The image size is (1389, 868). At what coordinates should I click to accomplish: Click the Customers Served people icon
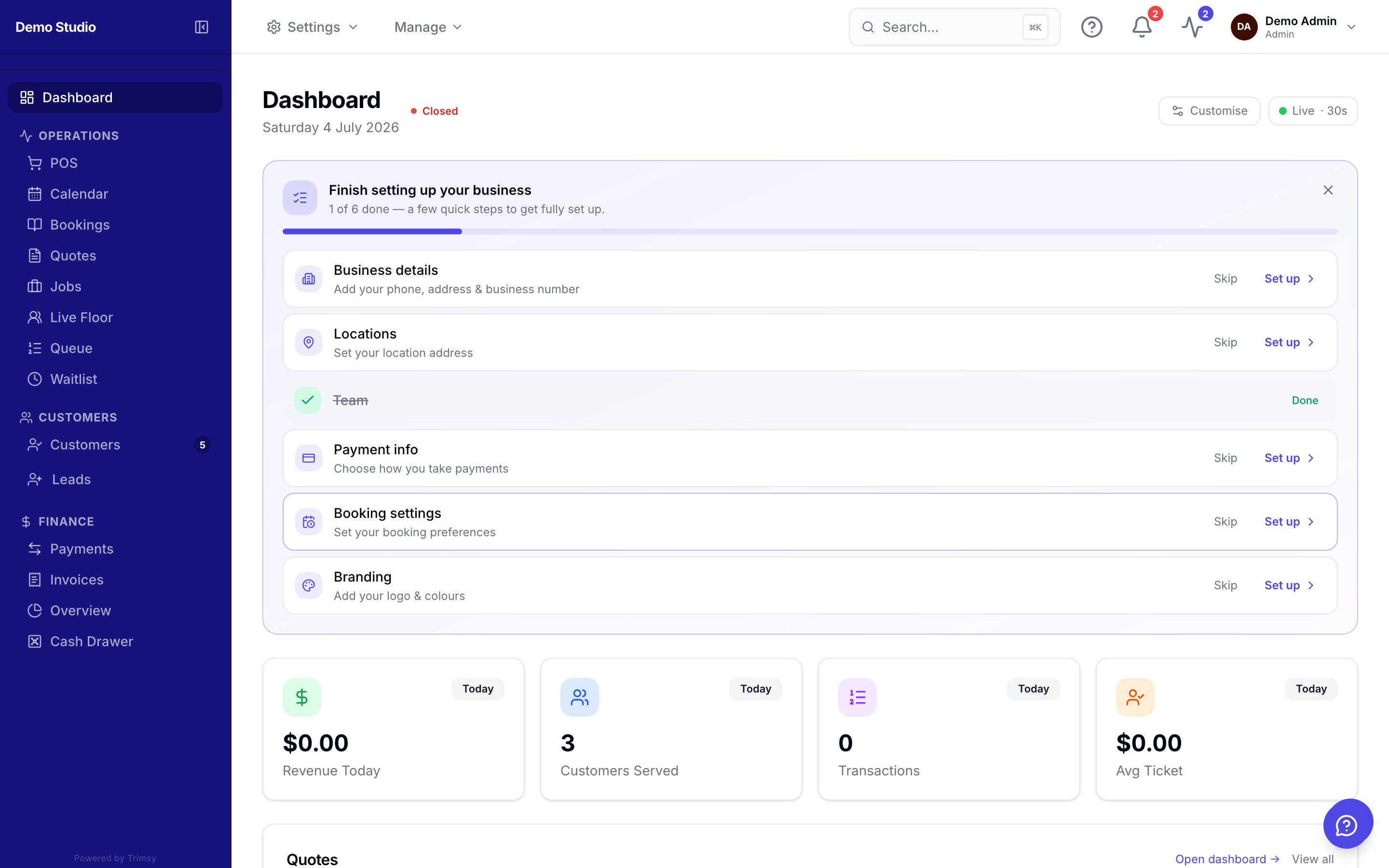[x=580, y=697]
